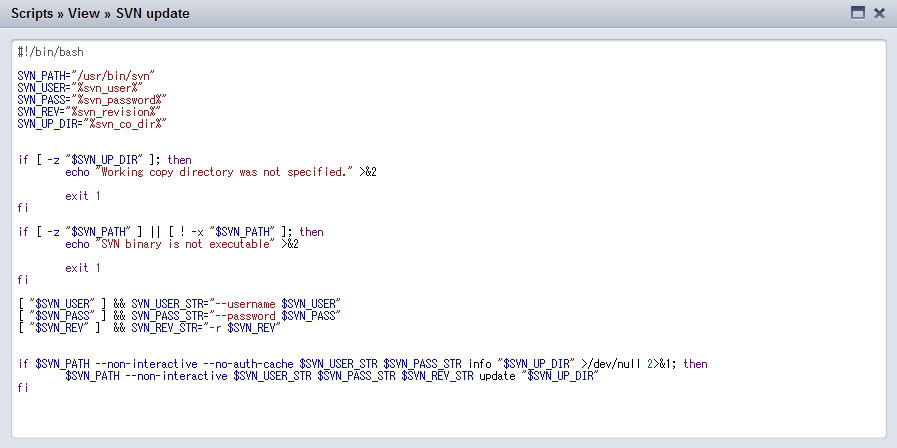Viewport: 897px width, 448px height.
Task: Click the if -z "$SVN_PATH" condition line
Action: [x=170, y=232]
